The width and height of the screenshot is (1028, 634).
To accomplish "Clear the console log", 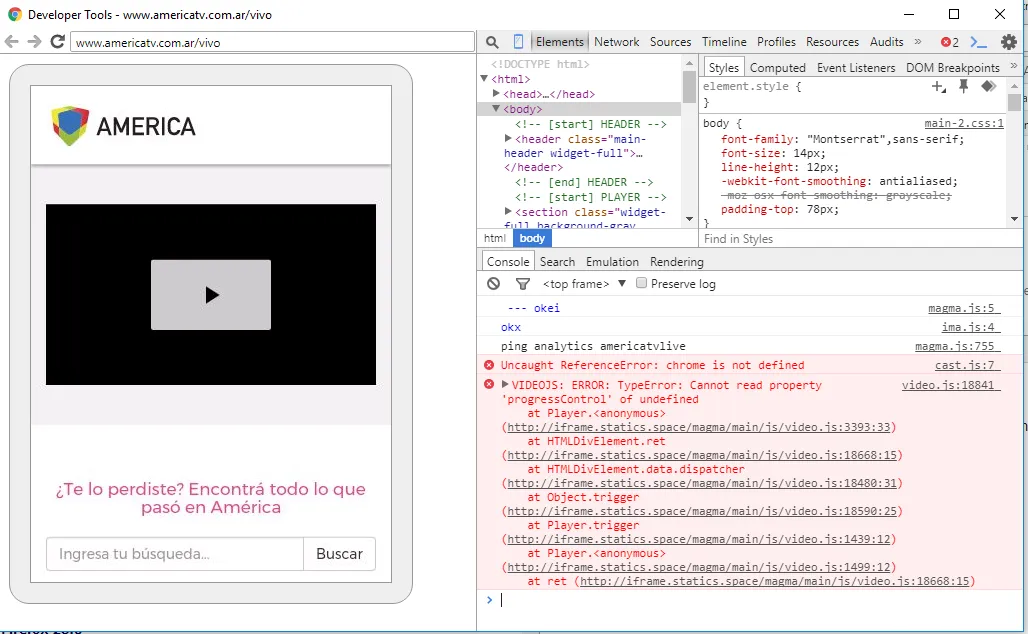I will 494,284.
